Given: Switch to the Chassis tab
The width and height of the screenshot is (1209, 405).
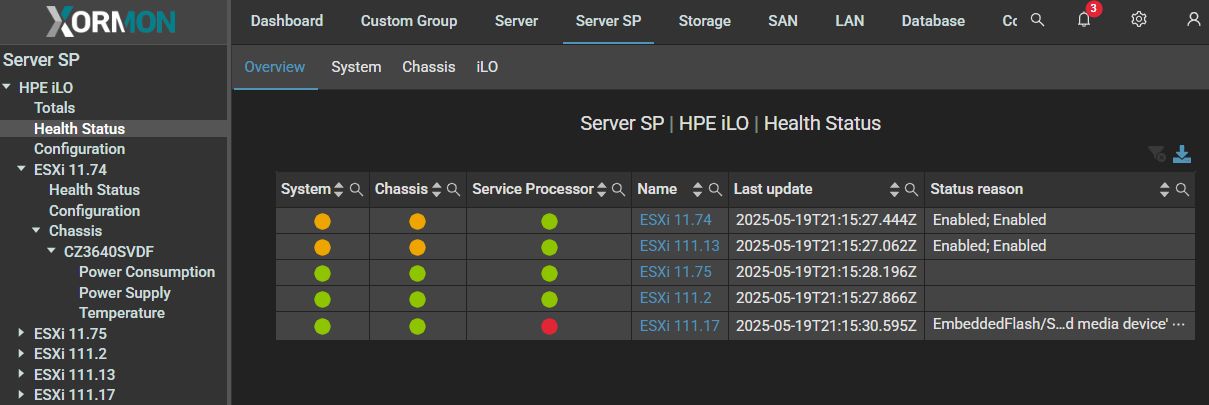Looking at the screenshot, I should point(429,67).
